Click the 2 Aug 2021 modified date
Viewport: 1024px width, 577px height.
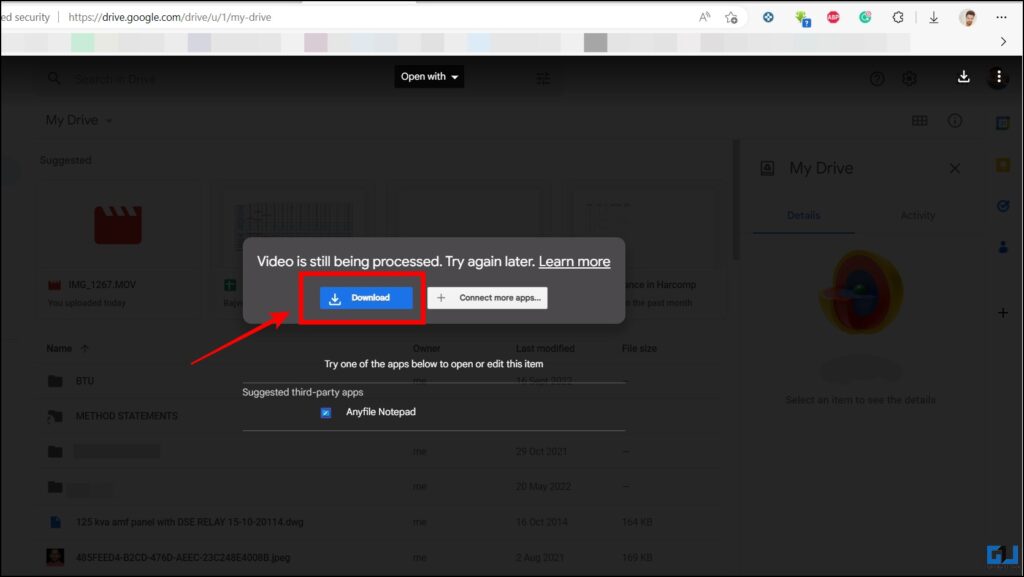(539, 557)
